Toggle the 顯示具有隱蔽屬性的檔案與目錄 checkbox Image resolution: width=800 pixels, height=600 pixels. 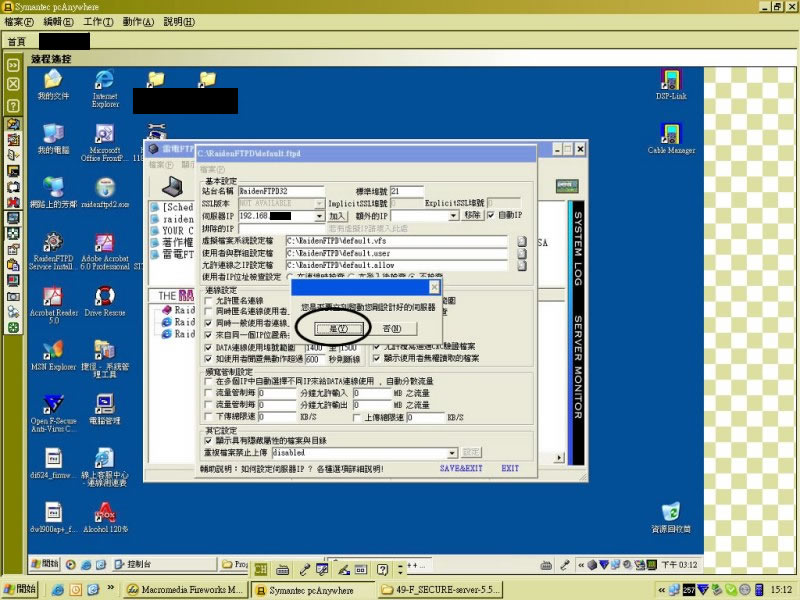208,440
